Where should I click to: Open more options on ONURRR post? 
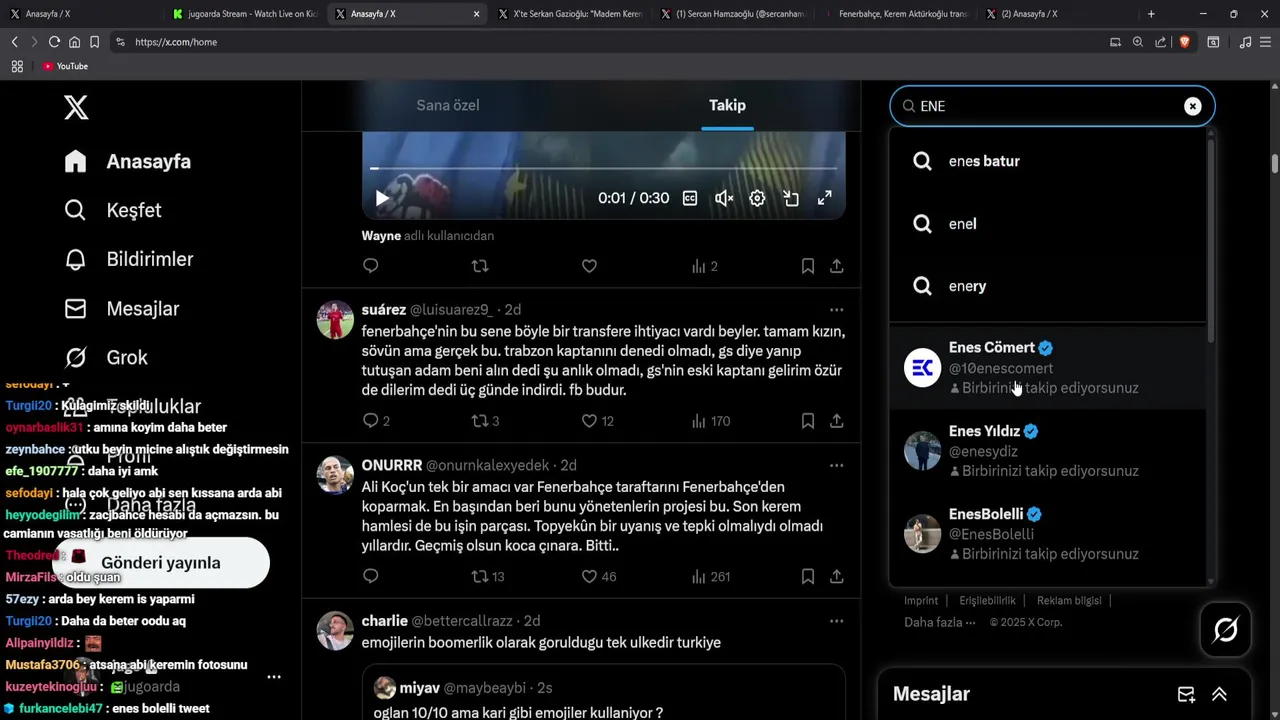point(836,465)
